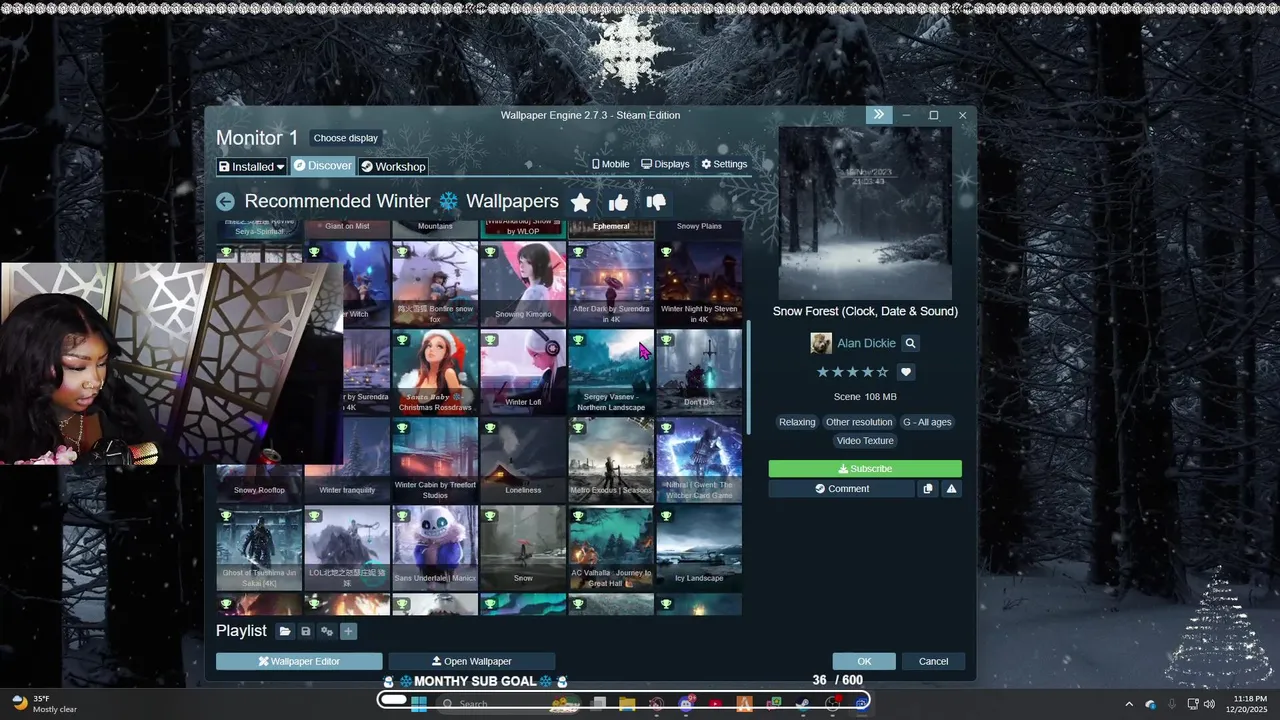Viewport: 1280px width, 720px height.
Task: Select Winter Night by Steven in 4K
Action: tap(699, 284)
